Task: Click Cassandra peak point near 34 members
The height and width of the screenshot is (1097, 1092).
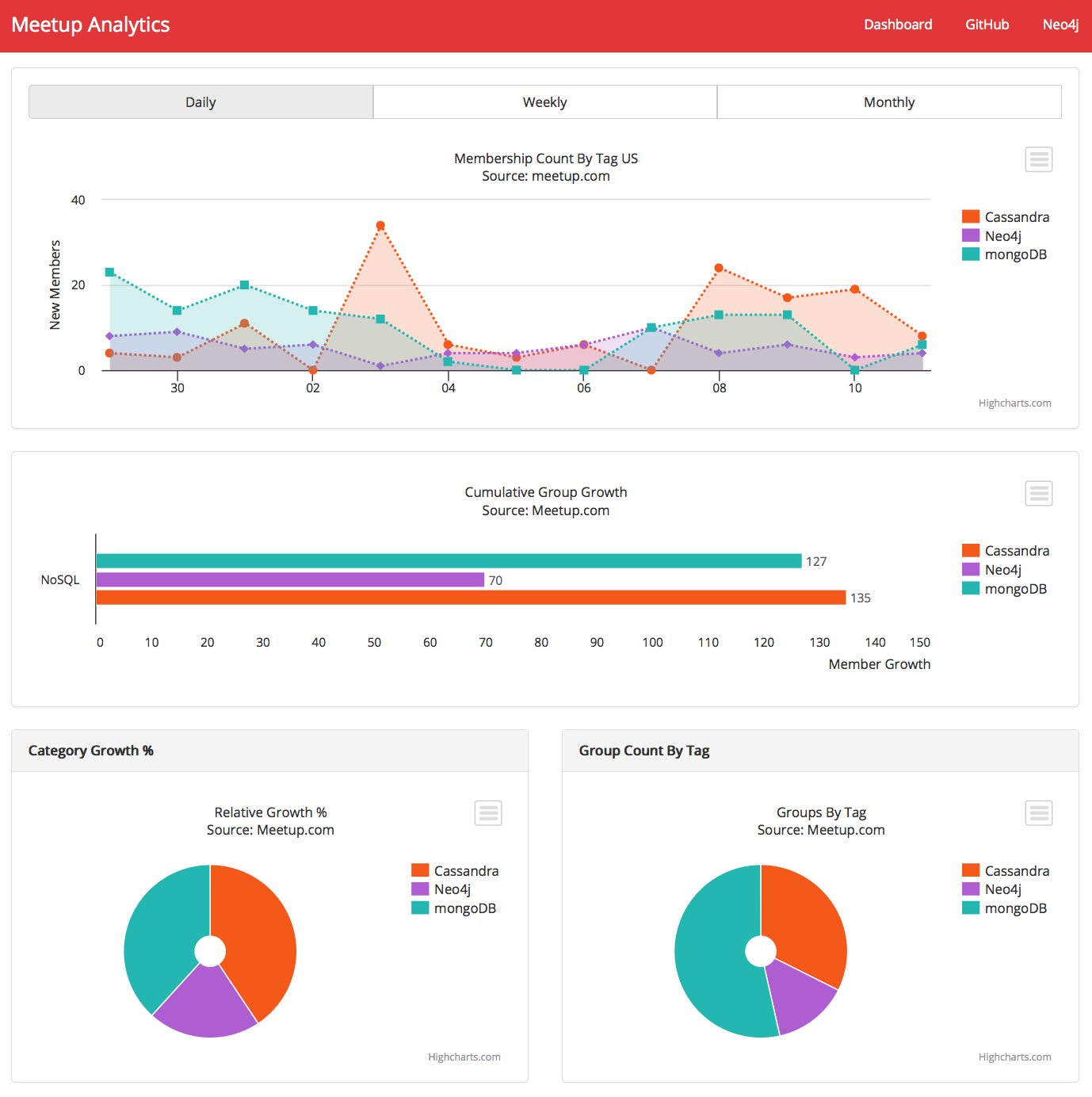Action: coord(380,226)
